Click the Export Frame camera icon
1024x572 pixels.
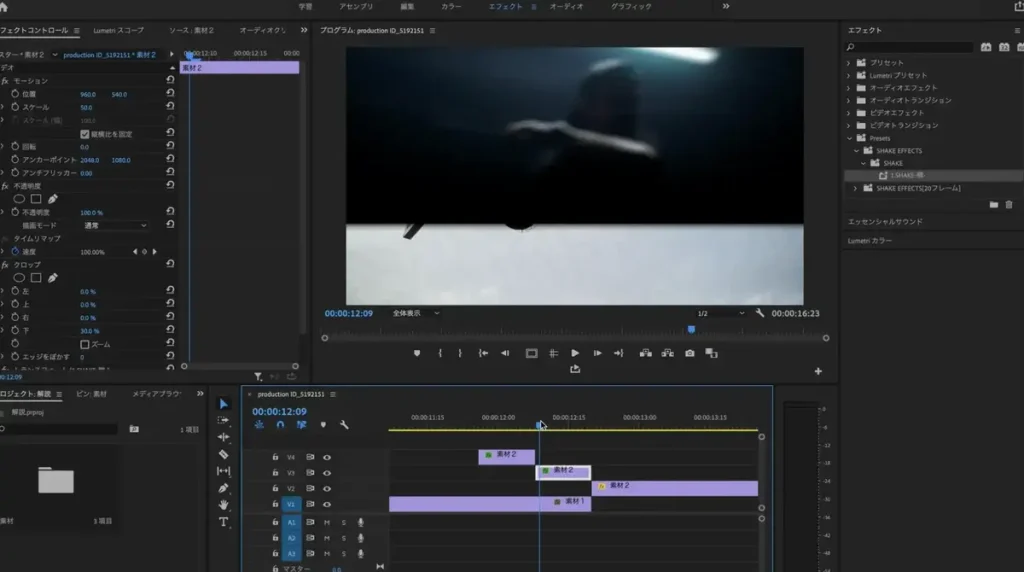tap(690, 353)
